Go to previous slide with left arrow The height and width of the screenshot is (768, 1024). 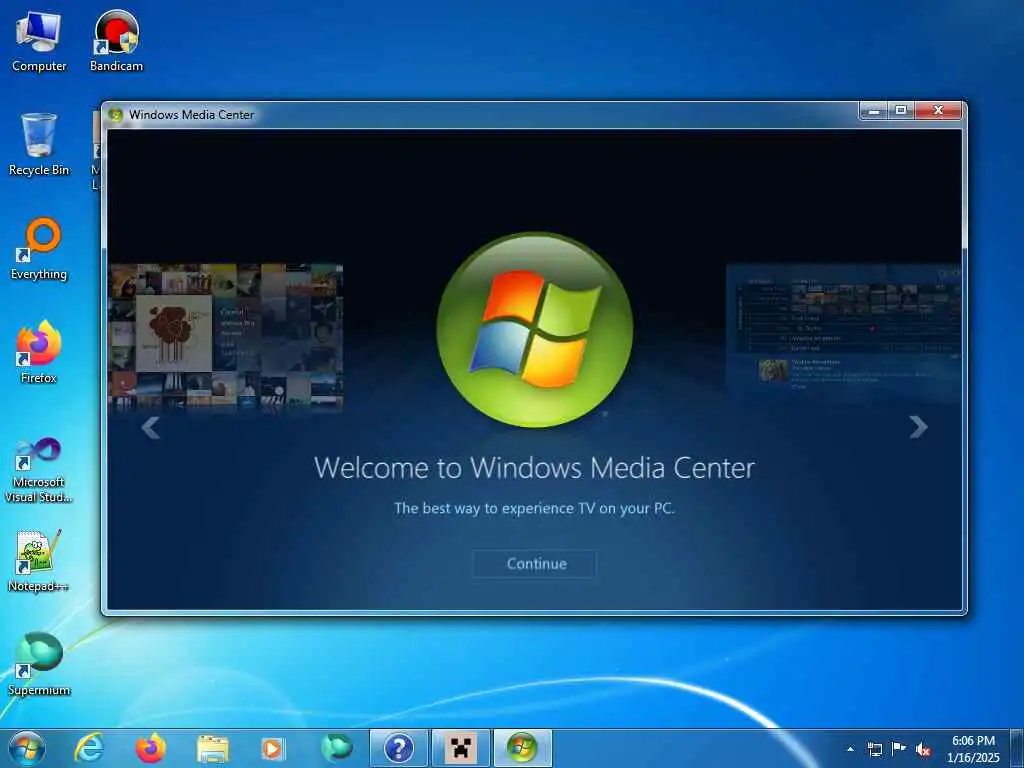151,428
